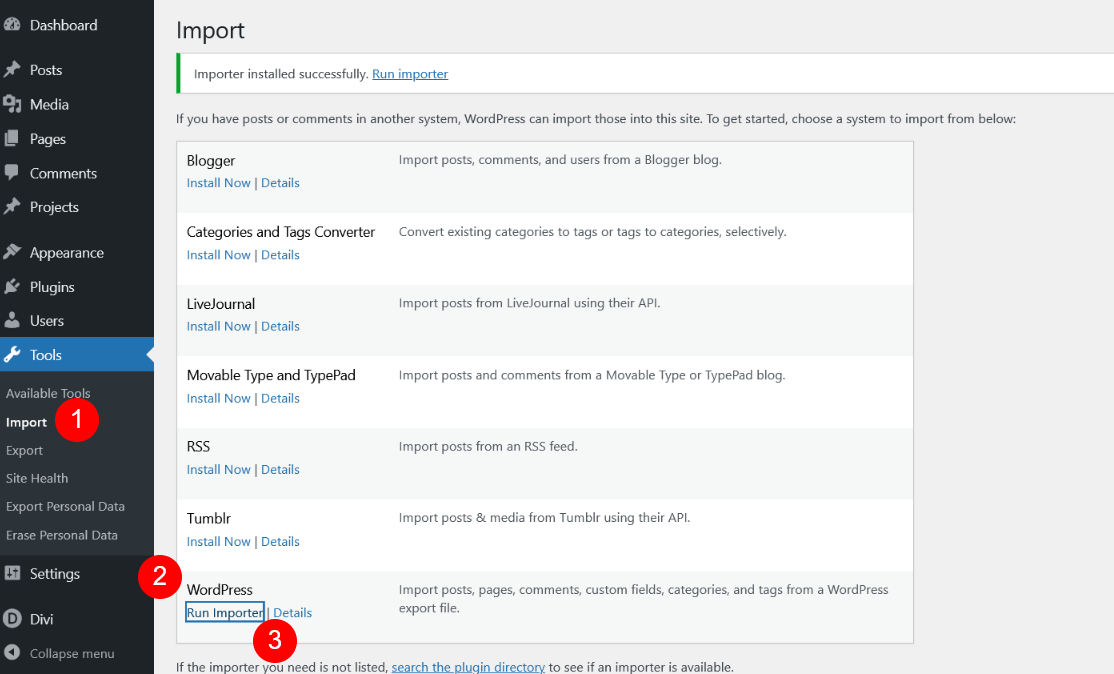Viewport: 1114px width, 674px height.
Task: Open Site Health submenu item
Action: pos(37,478)
